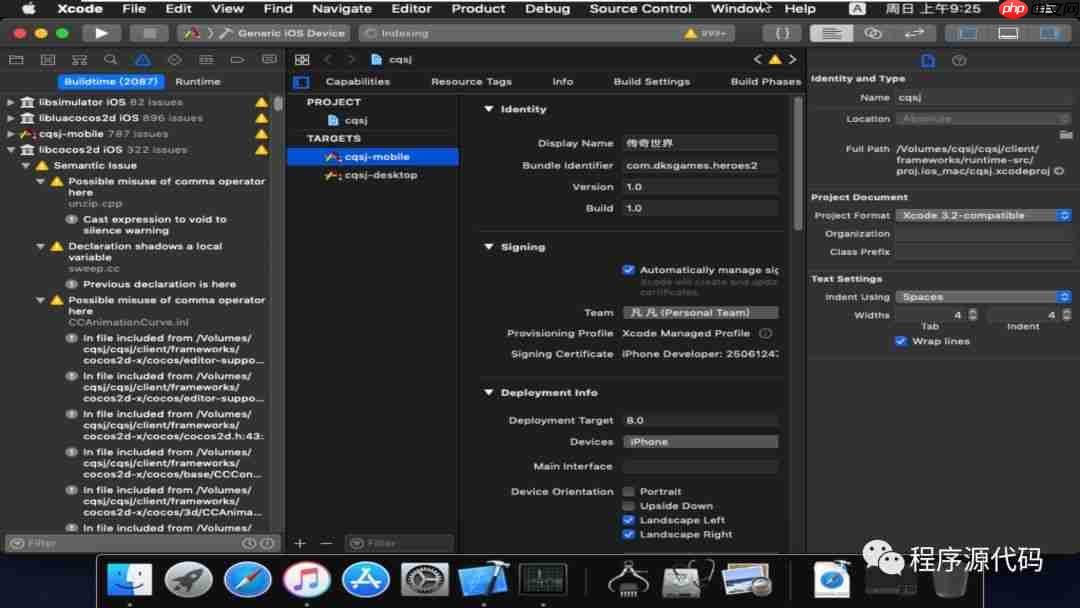Switch to the Capabilities tab
This screenshot has width=1080, height=608.
pyautogui.click(x=357, y=81)
